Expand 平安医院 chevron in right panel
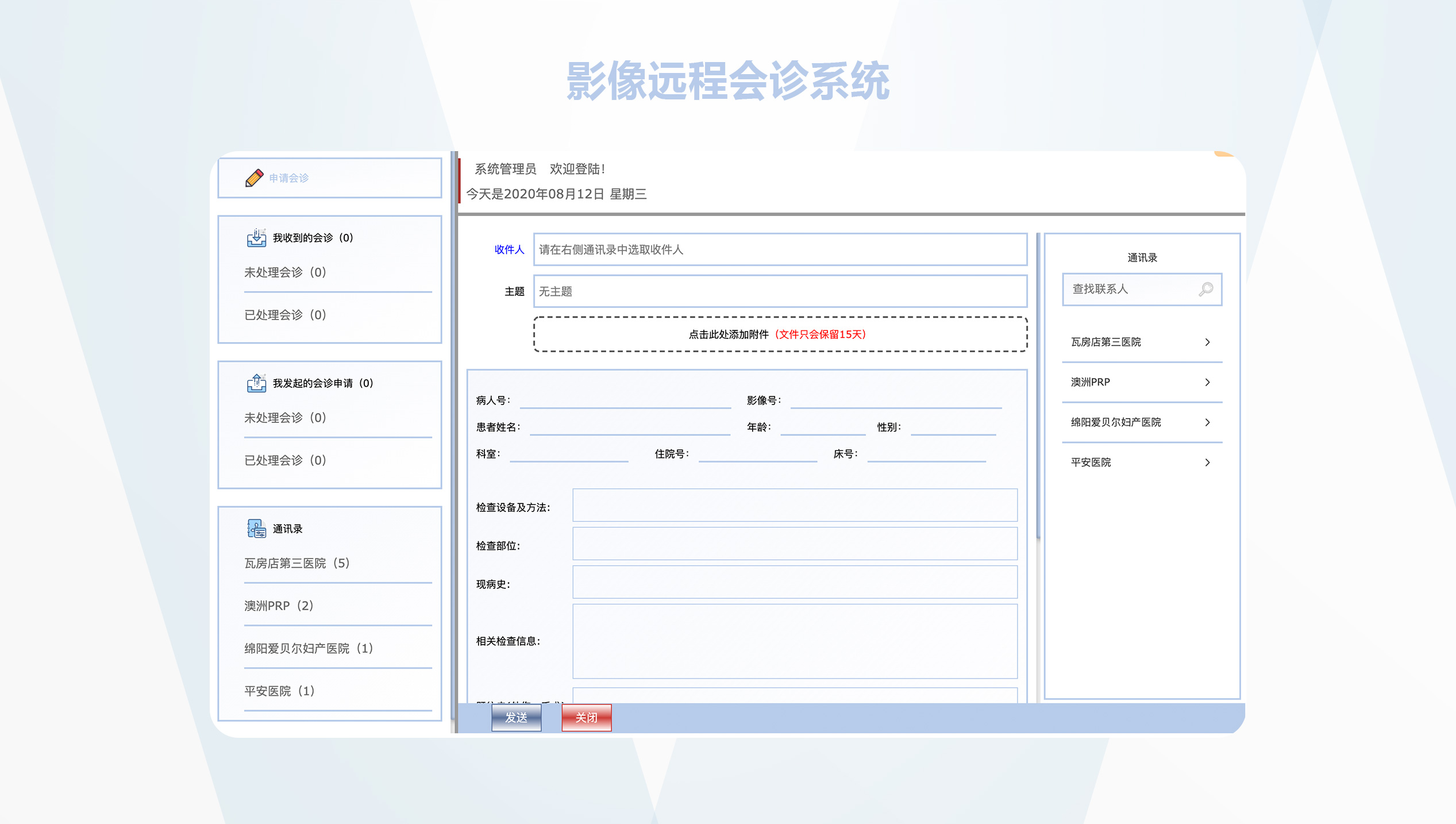Image resolution: width=1456 pixels, height=824 pixels. (1207, 463)
